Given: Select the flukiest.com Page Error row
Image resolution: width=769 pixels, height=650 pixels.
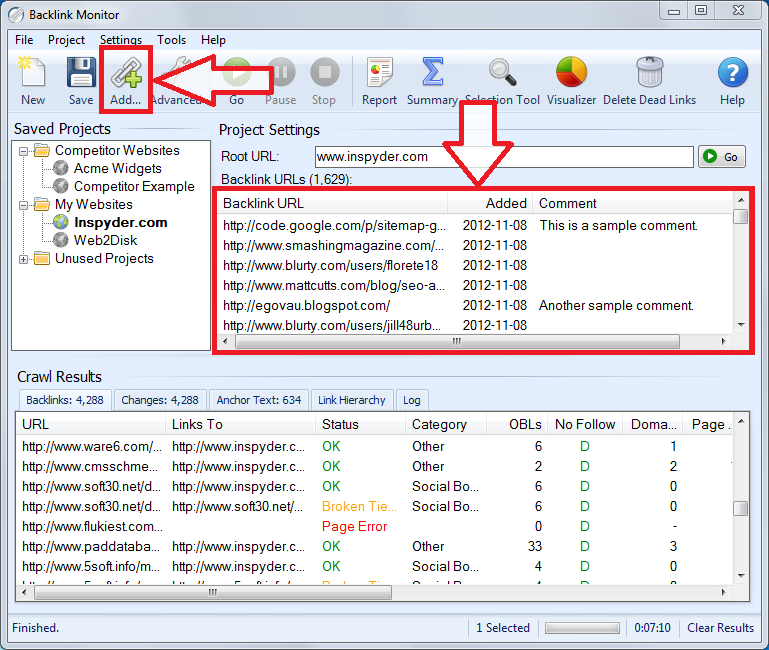Looking at the screenshot, I should pos(375,526).
